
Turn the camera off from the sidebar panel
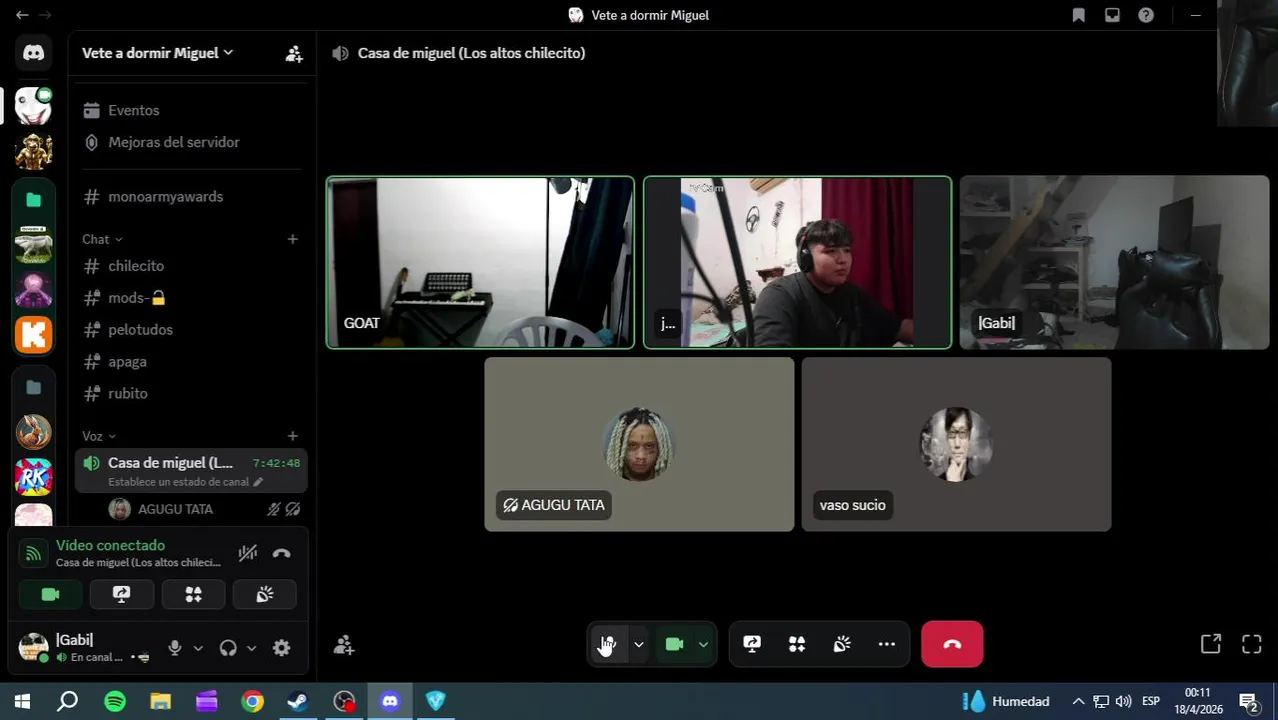50,594
